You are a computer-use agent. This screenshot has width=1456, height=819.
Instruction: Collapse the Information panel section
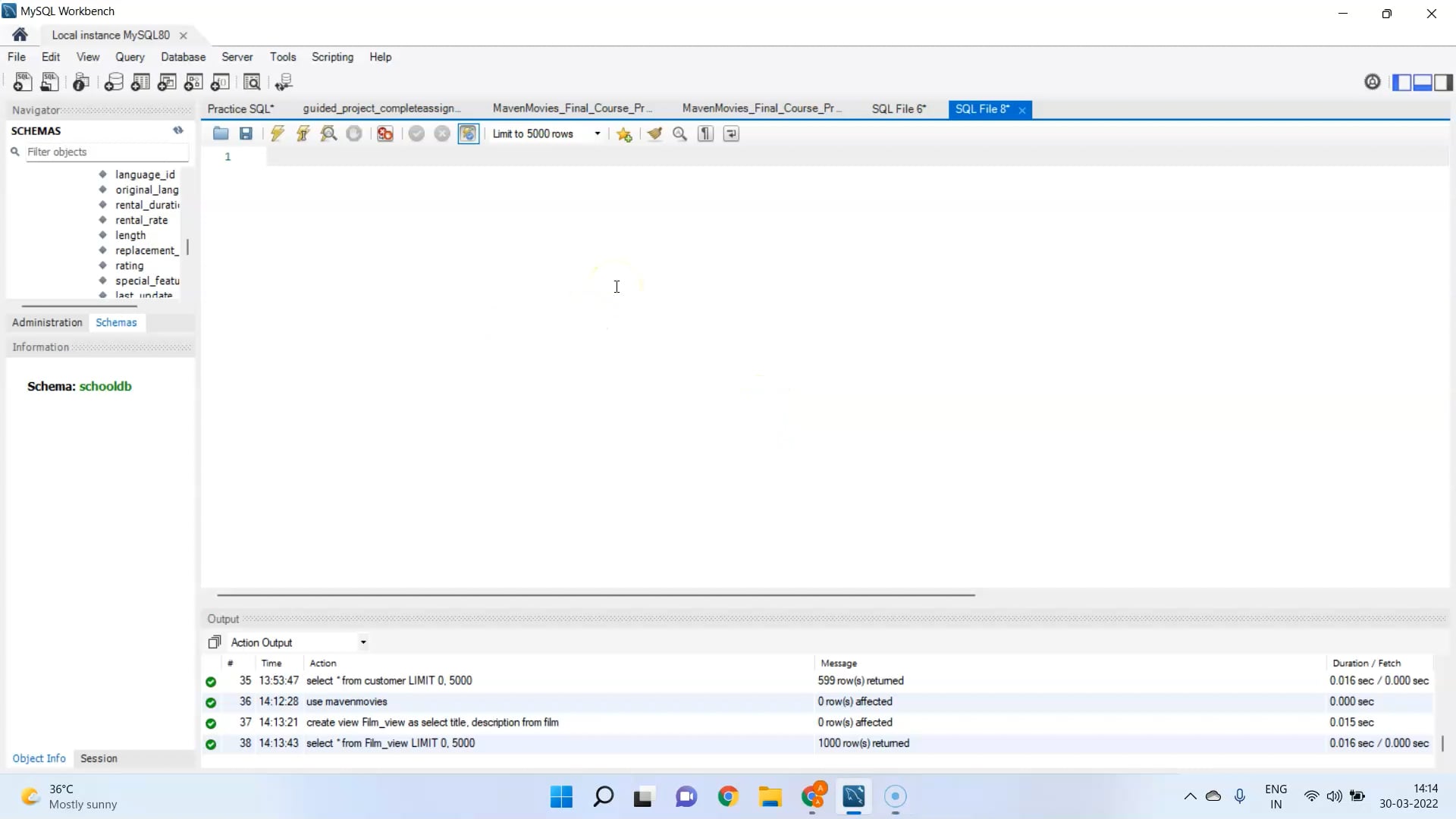click(x=40, y=347)
